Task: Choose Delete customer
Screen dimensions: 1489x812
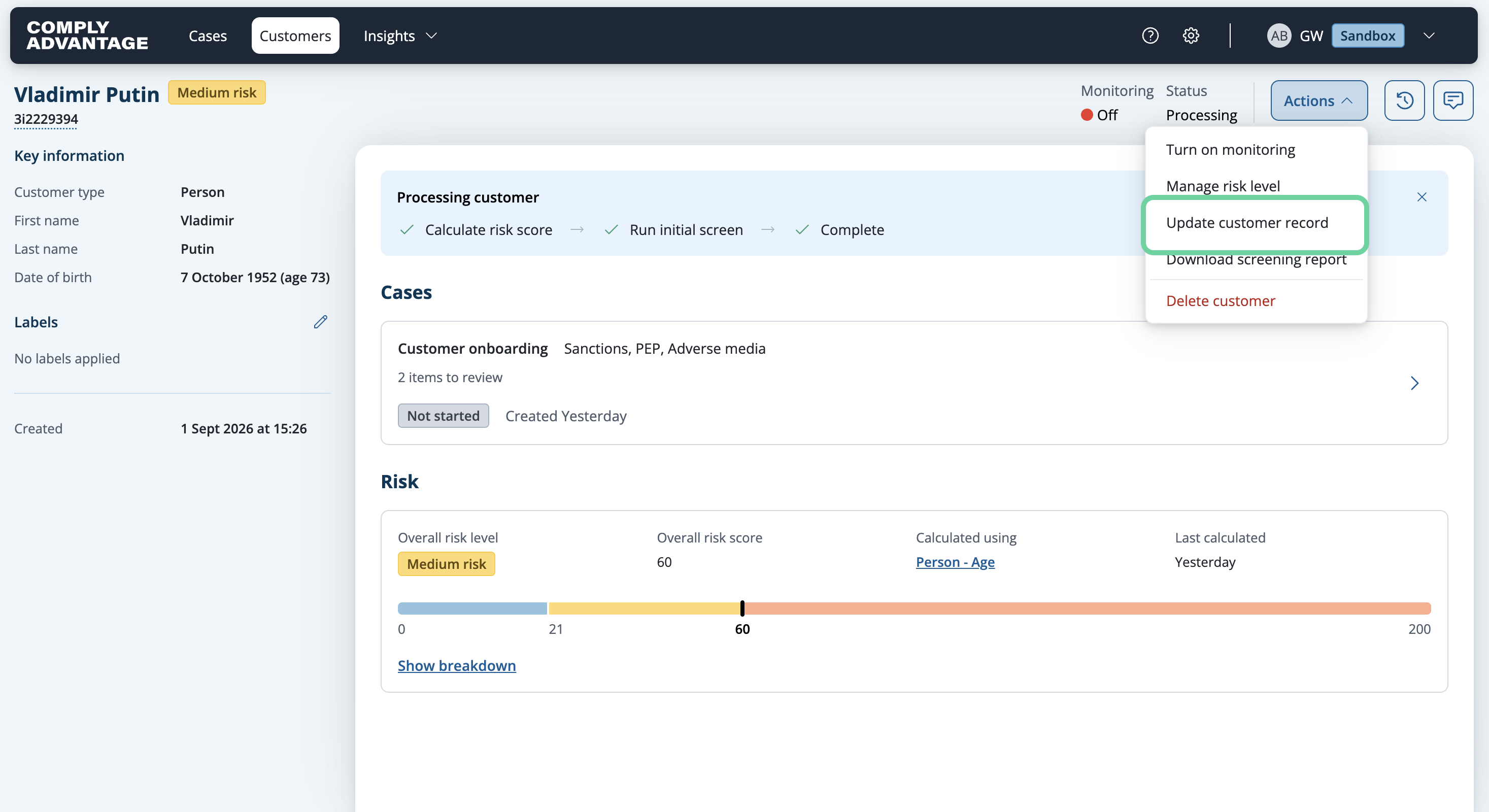Action: 1221,300
